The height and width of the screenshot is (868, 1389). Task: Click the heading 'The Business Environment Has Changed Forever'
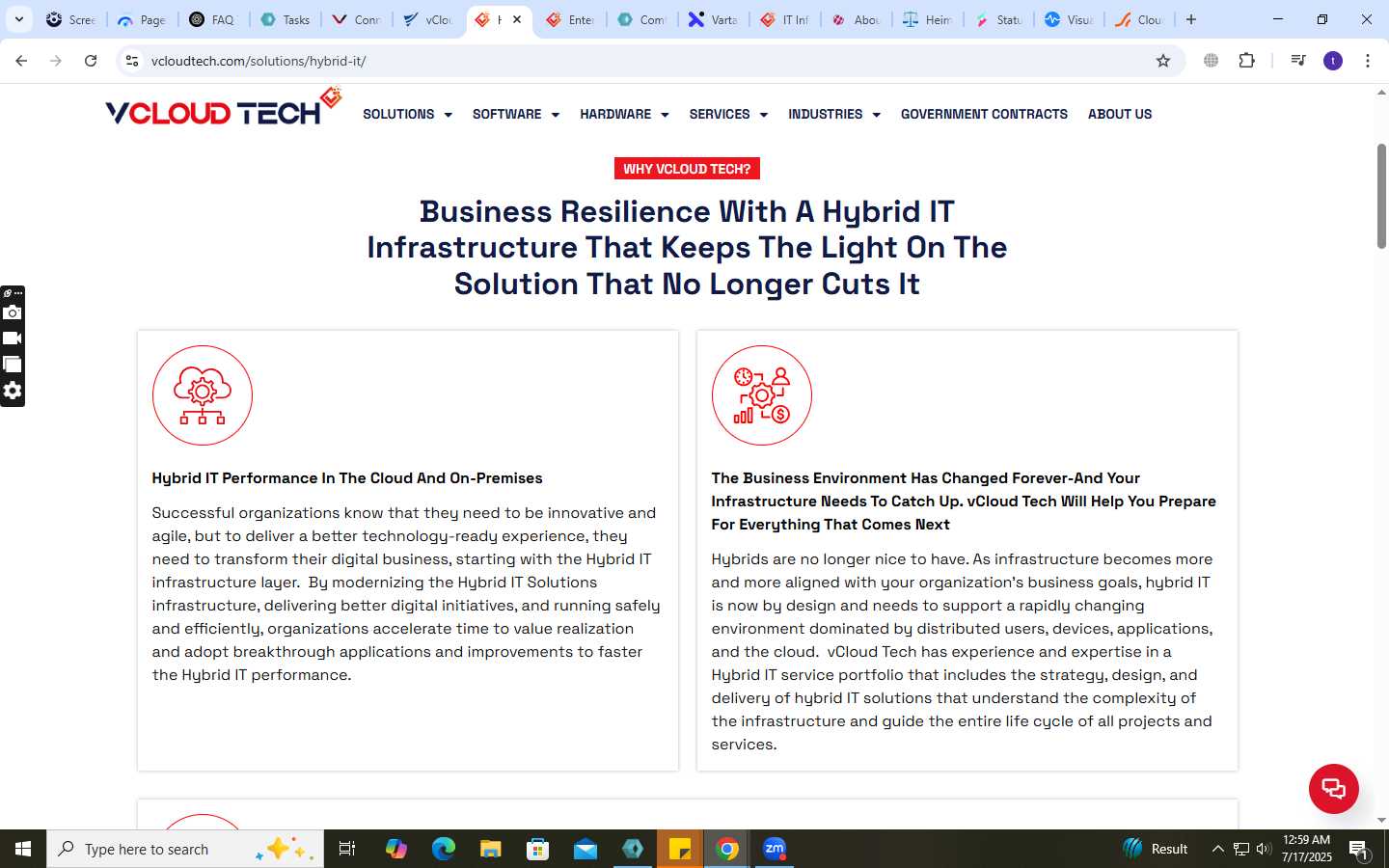tap(964, 502)
